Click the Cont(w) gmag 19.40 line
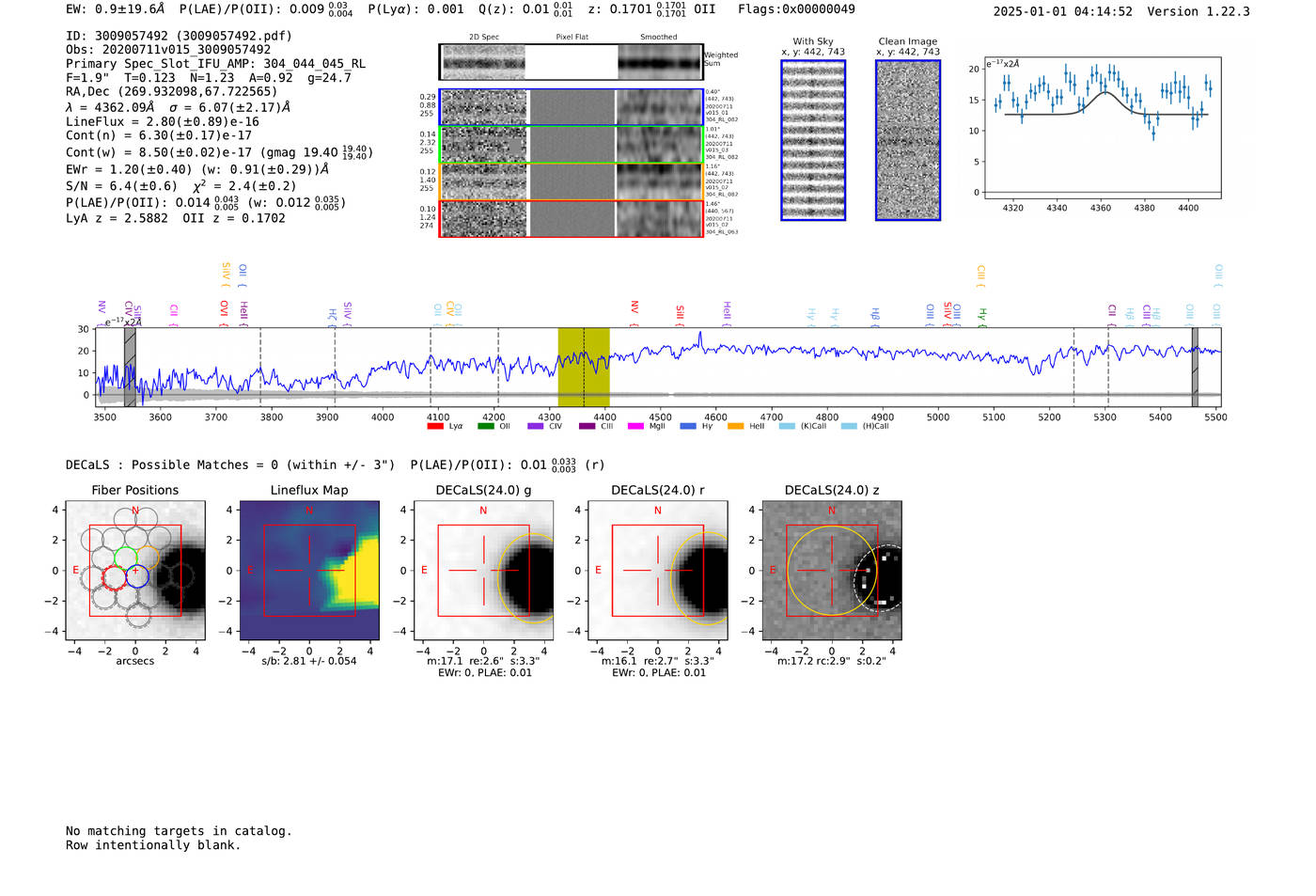Screen dimensions: 1316x896 coord(219,151)
